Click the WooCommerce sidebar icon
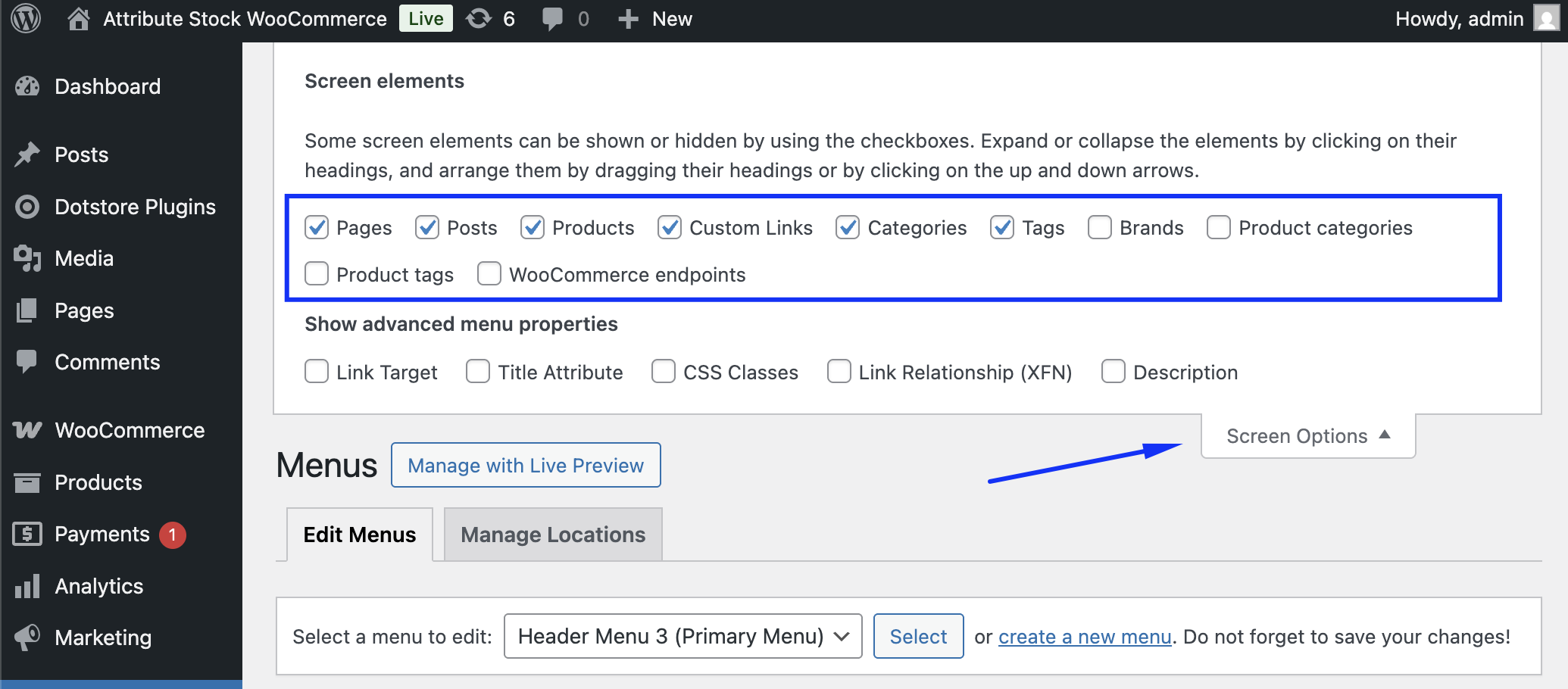This screenshot has height=689, width=1568. pos(27,430)
